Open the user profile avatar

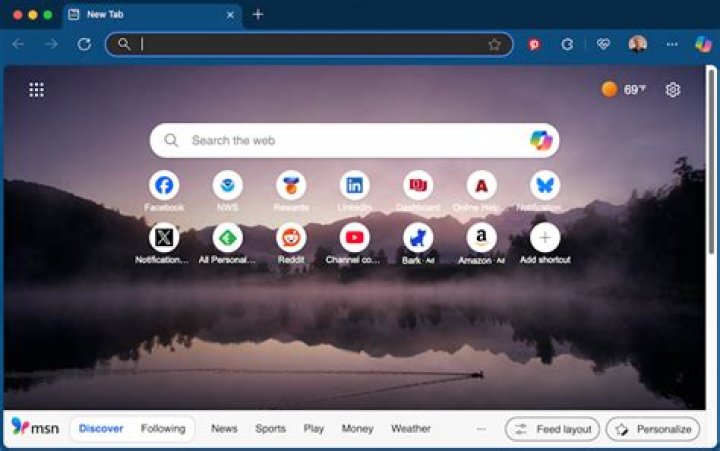[x=637, y=44]
